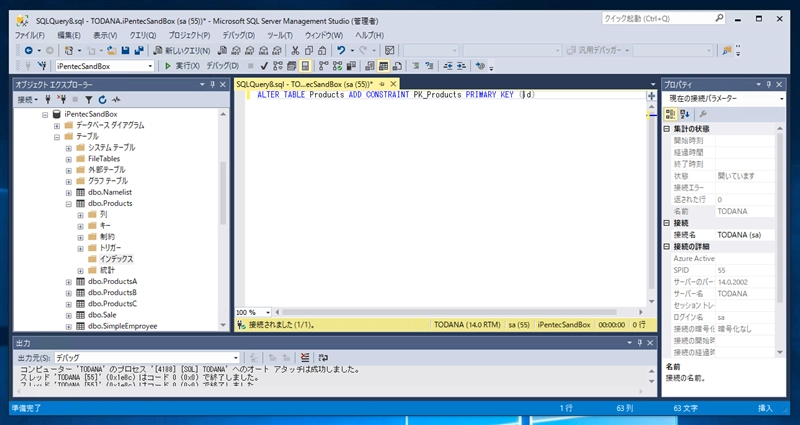Click the pin icon on query tab

383,84
